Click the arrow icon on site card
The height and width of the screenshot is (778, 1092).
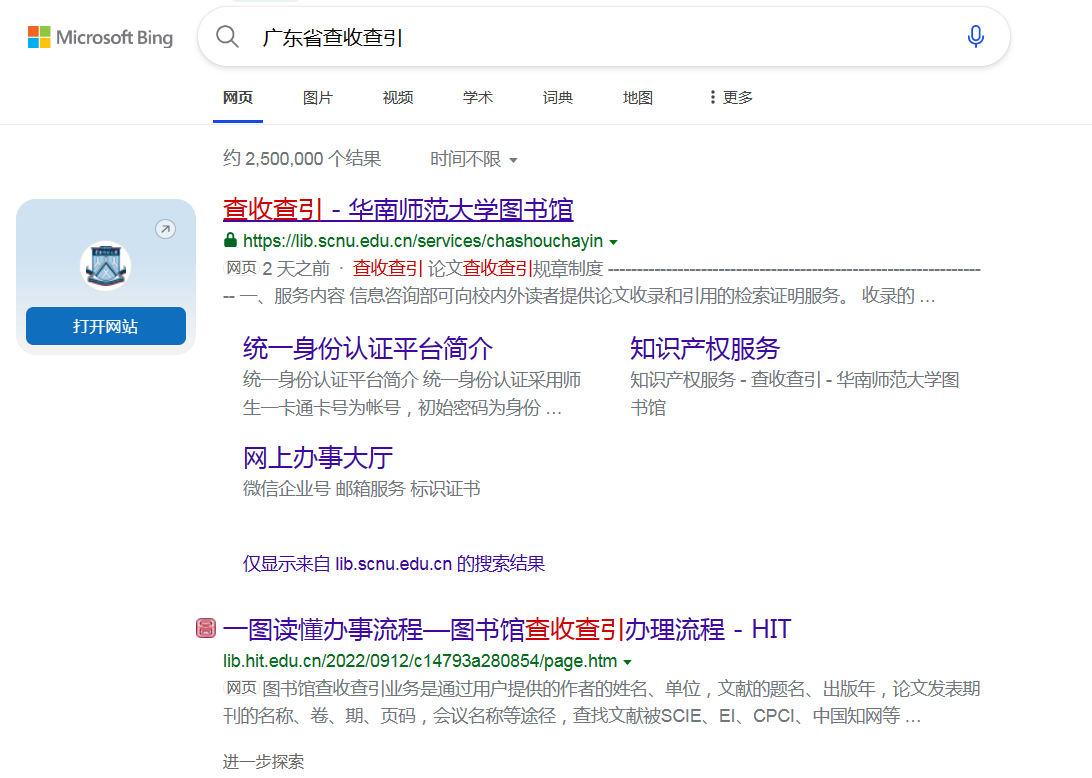[165, 229]
